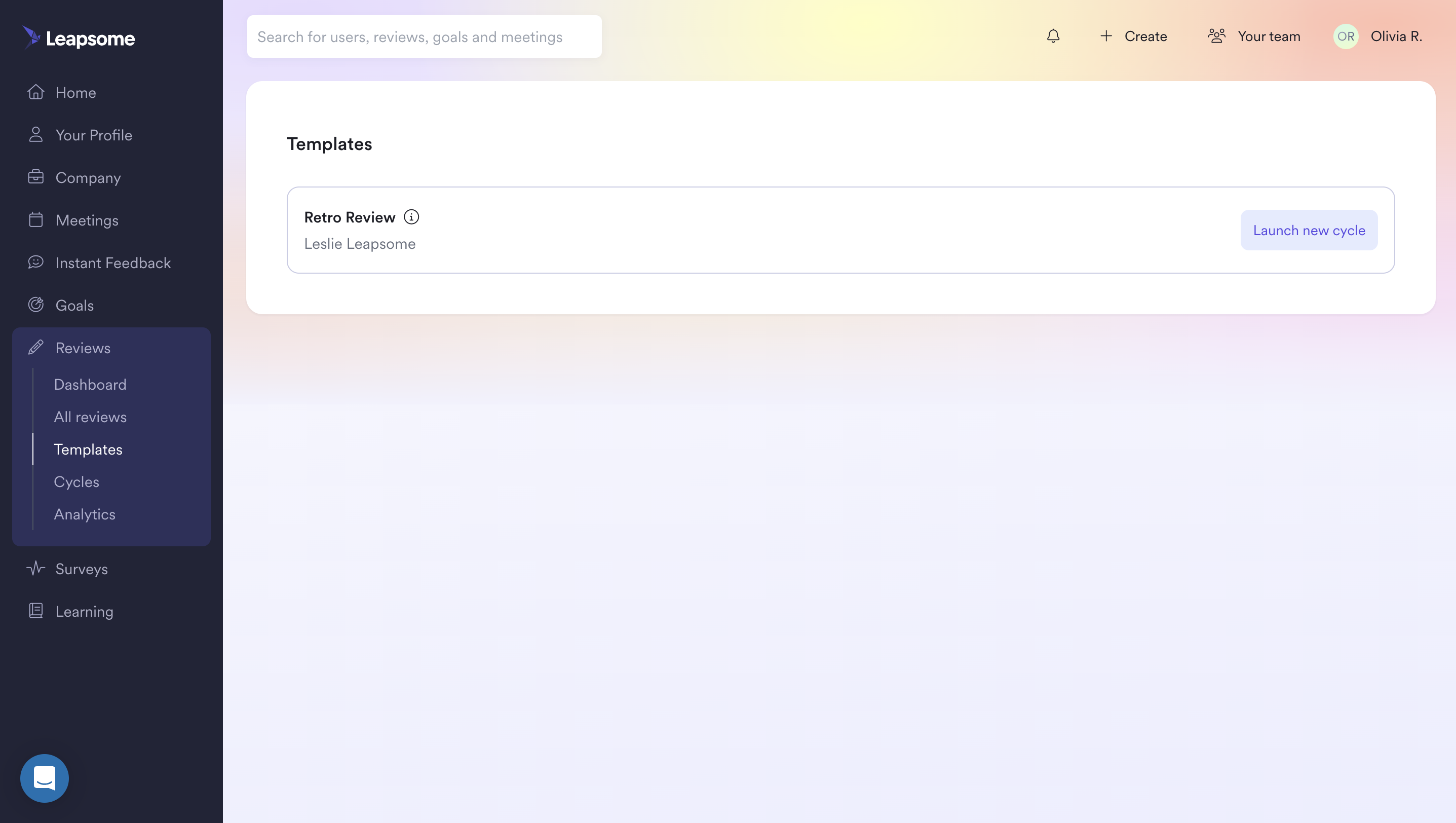Open Reviews Analytics submenu item
Image resolution: width=1456 pixels, height=823 pixels.
coord(84,514)
